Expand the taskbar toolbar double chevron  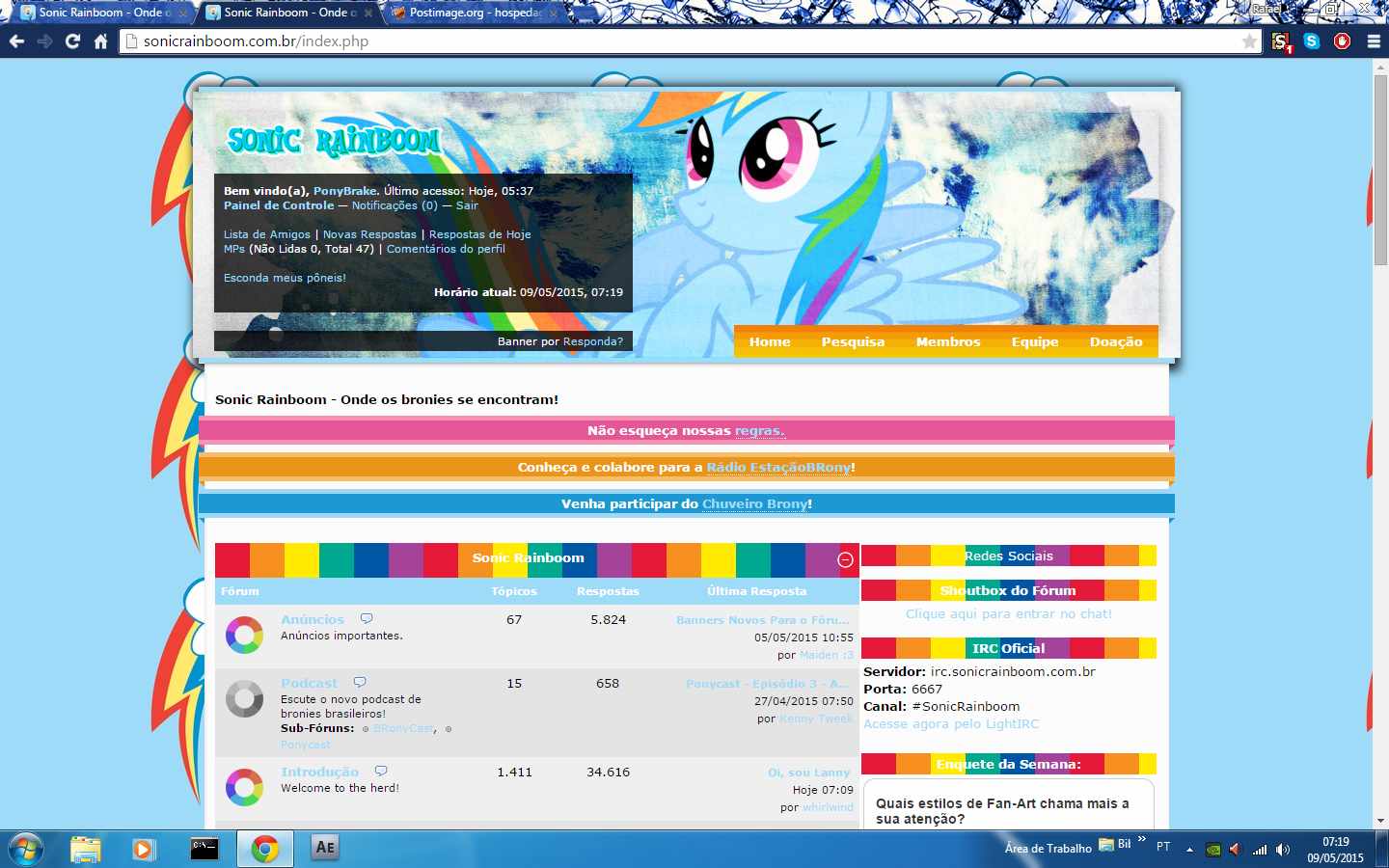1142,840
